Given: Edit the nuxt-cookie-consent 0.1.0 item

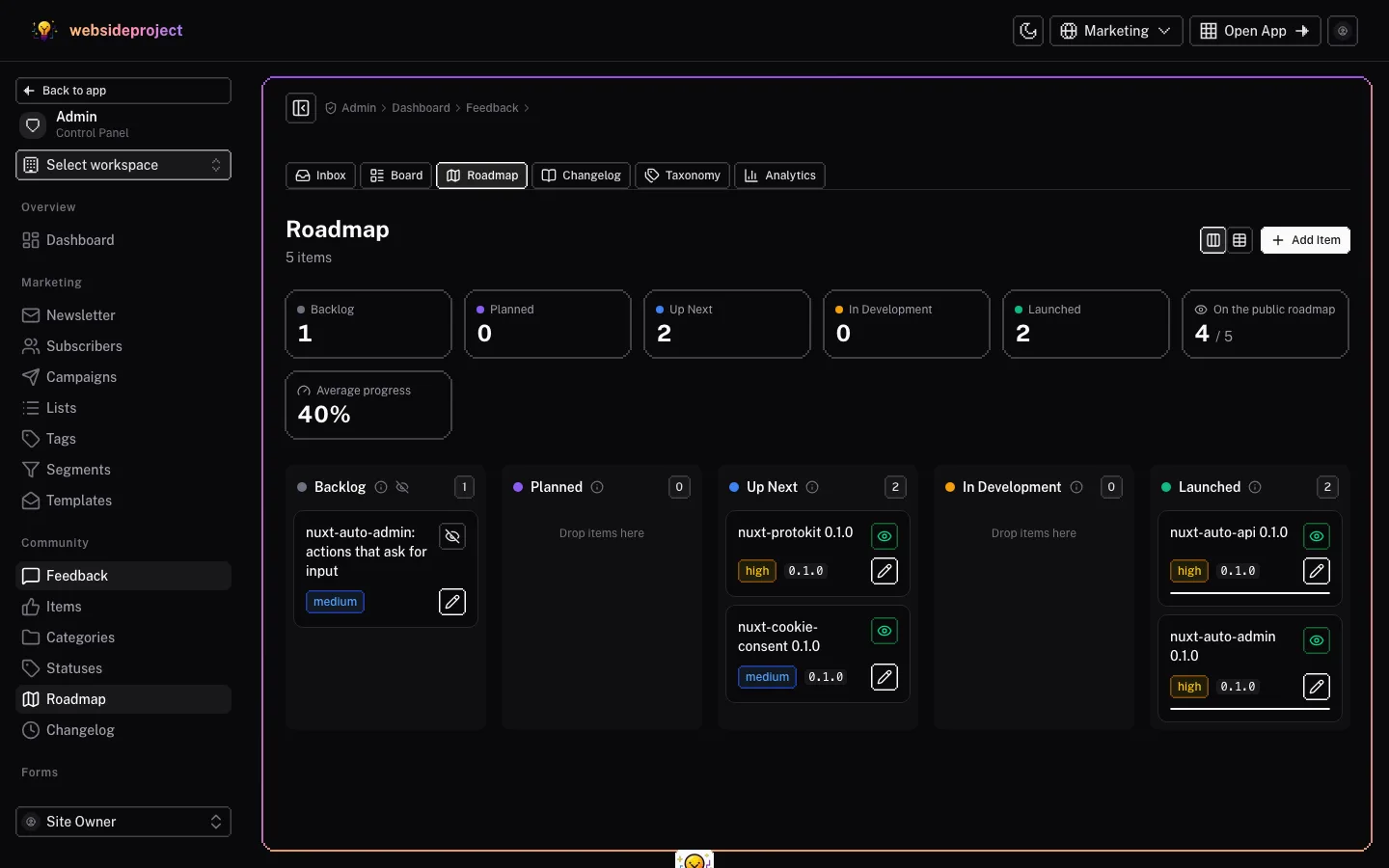Looking at the screenshot, I should tap(885, 677).
